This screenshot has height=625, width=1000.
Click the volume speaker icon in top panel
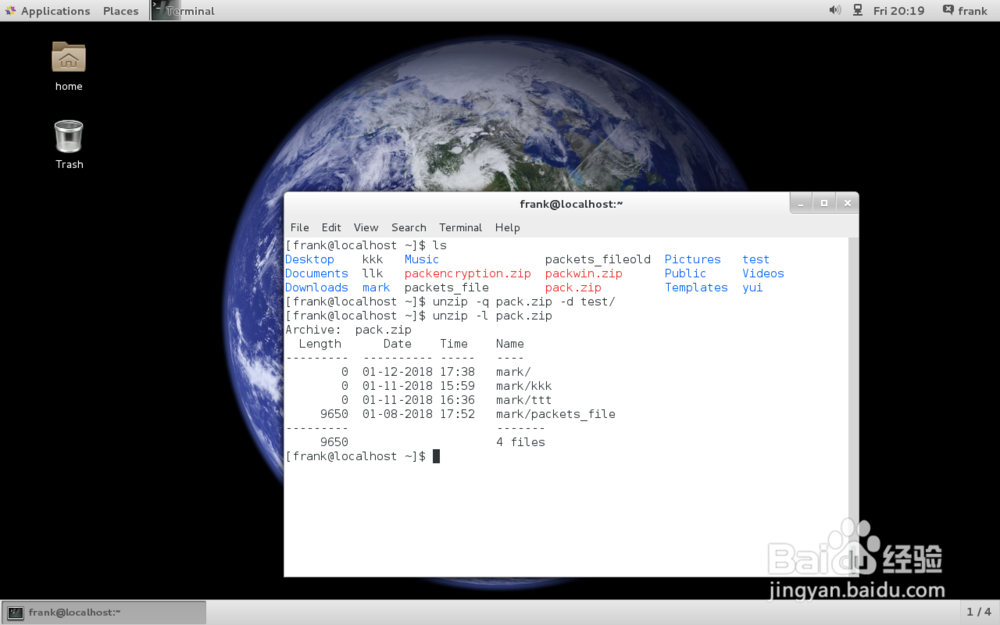(835, 10)
